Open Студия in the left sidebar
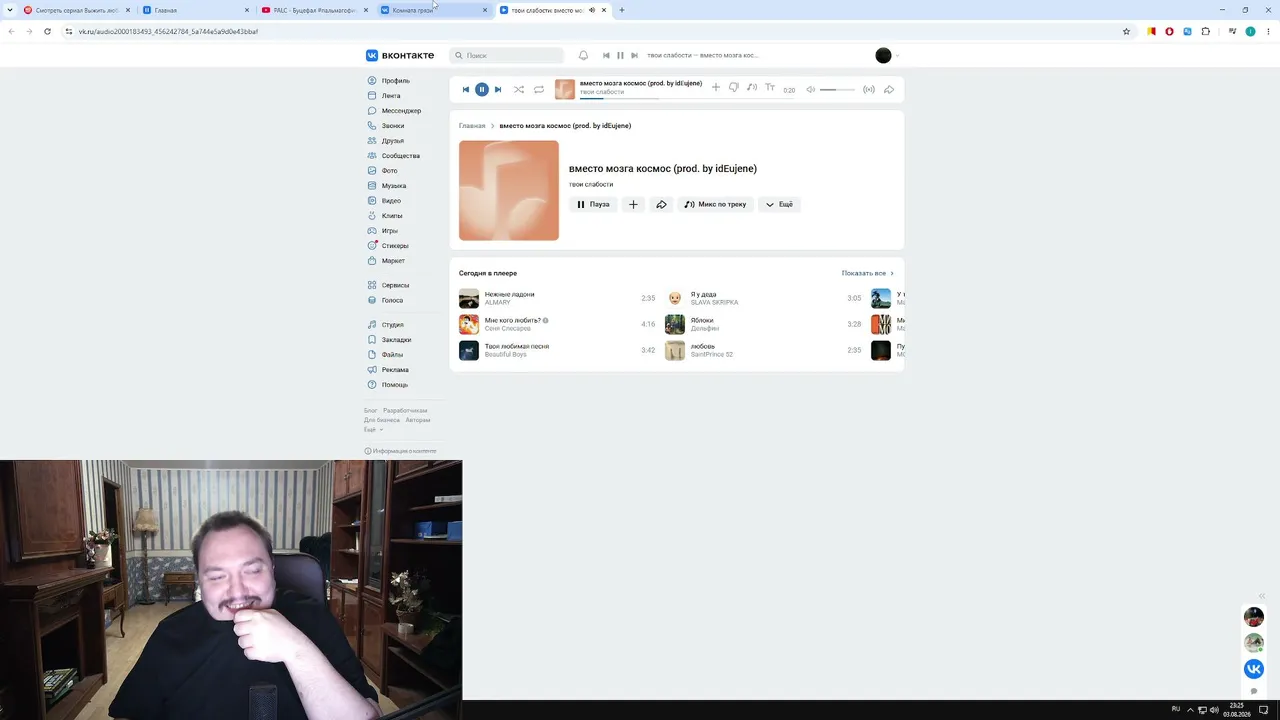The image size is (1280, 720). coord(392,325)
